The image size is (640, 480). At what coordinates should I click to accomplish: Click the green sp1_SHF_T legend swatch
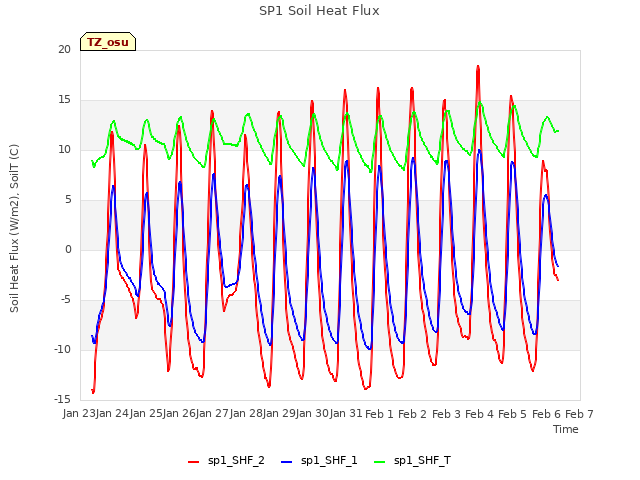click(380, 462)
